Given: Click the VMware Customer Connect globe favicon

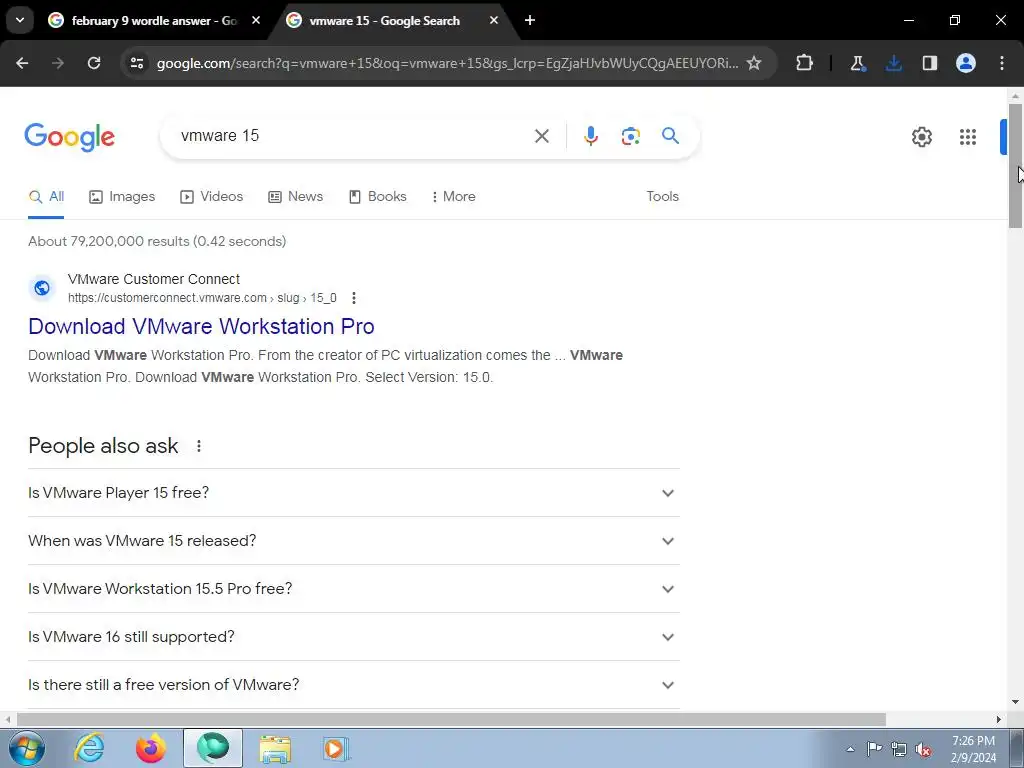Looking at the screenshot, I should point(42,287).
